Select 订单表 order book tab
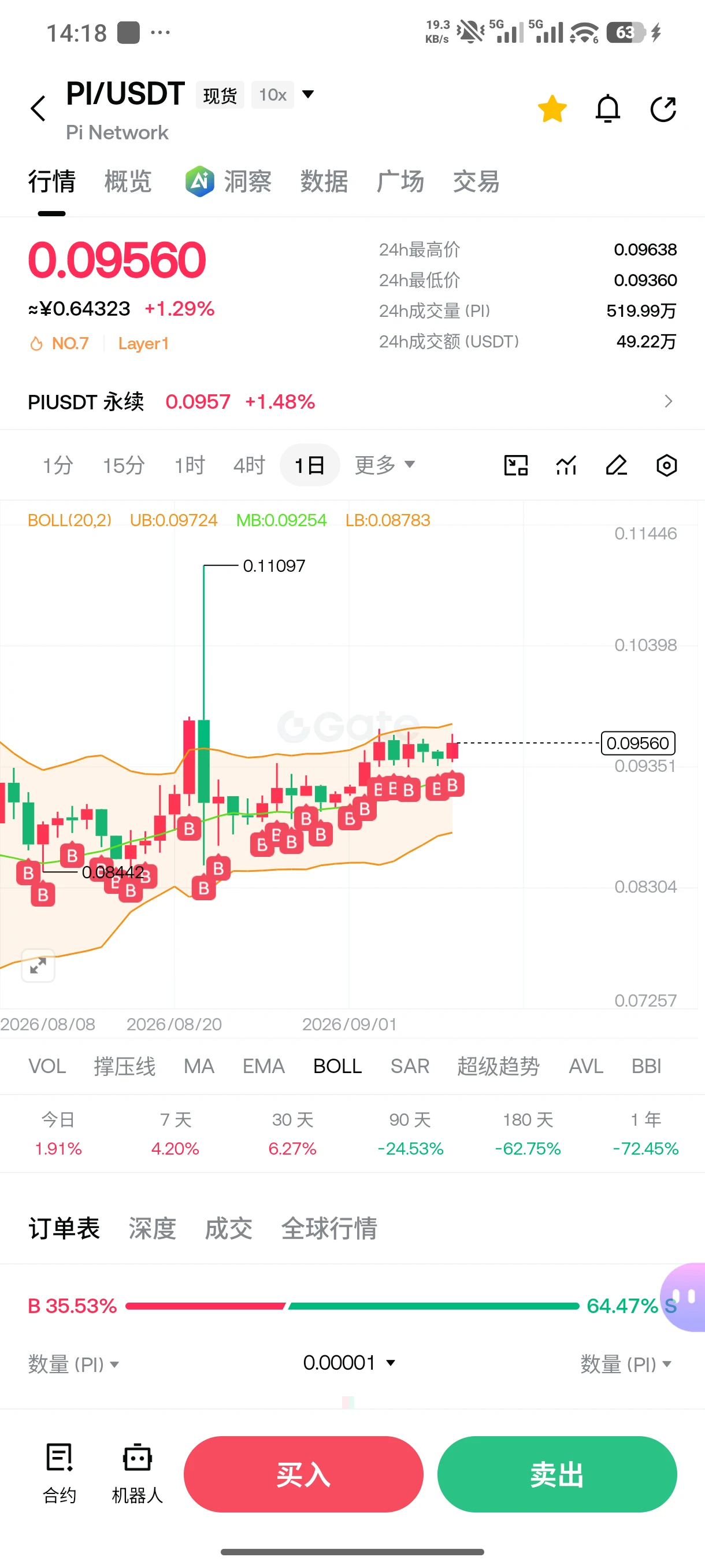 (64, 1229)
